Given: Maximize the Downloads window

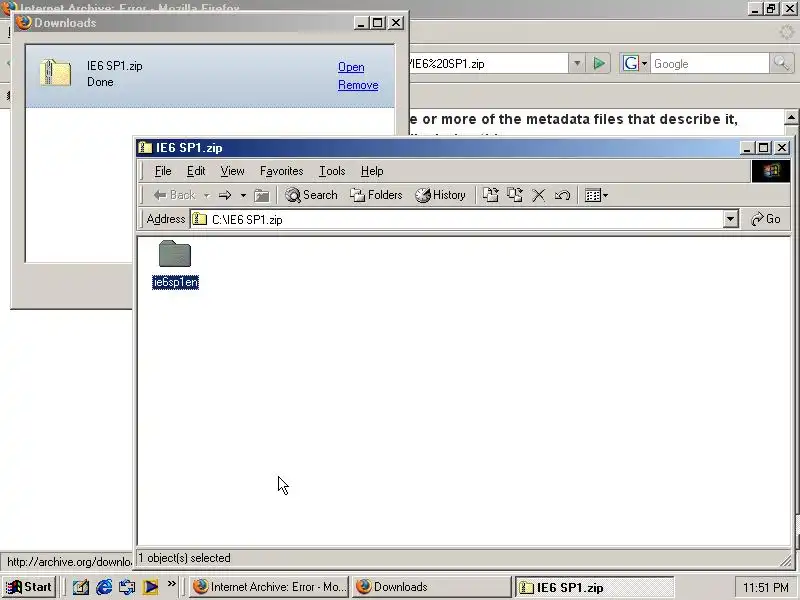Looking at the screenshot, I should pyautogui.click(x=378, y=22).
